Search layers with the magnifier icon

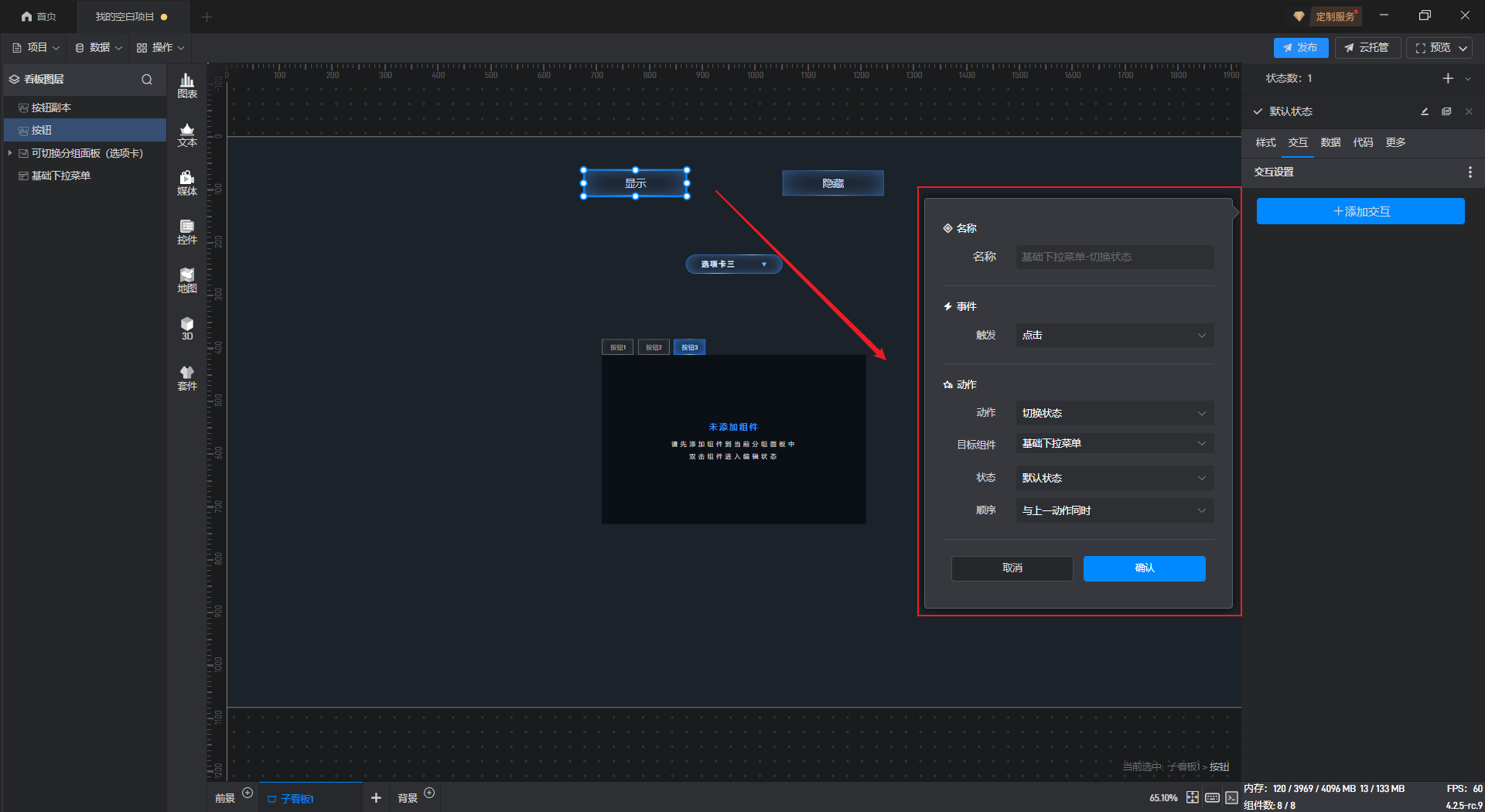pos(147,80)
